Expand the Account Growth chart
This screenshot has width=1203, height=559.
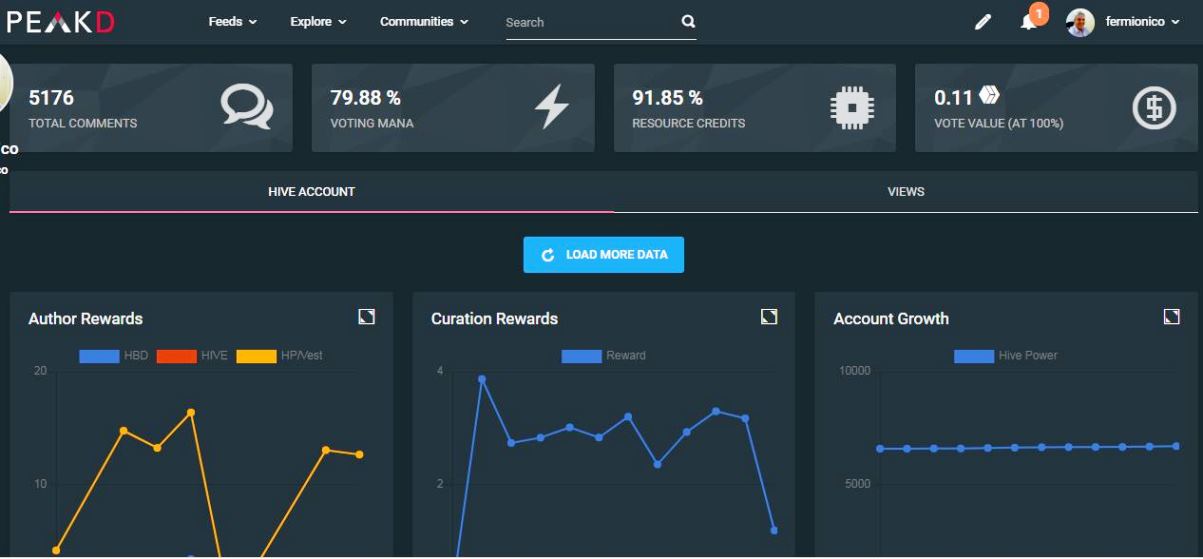[1172, 317]
